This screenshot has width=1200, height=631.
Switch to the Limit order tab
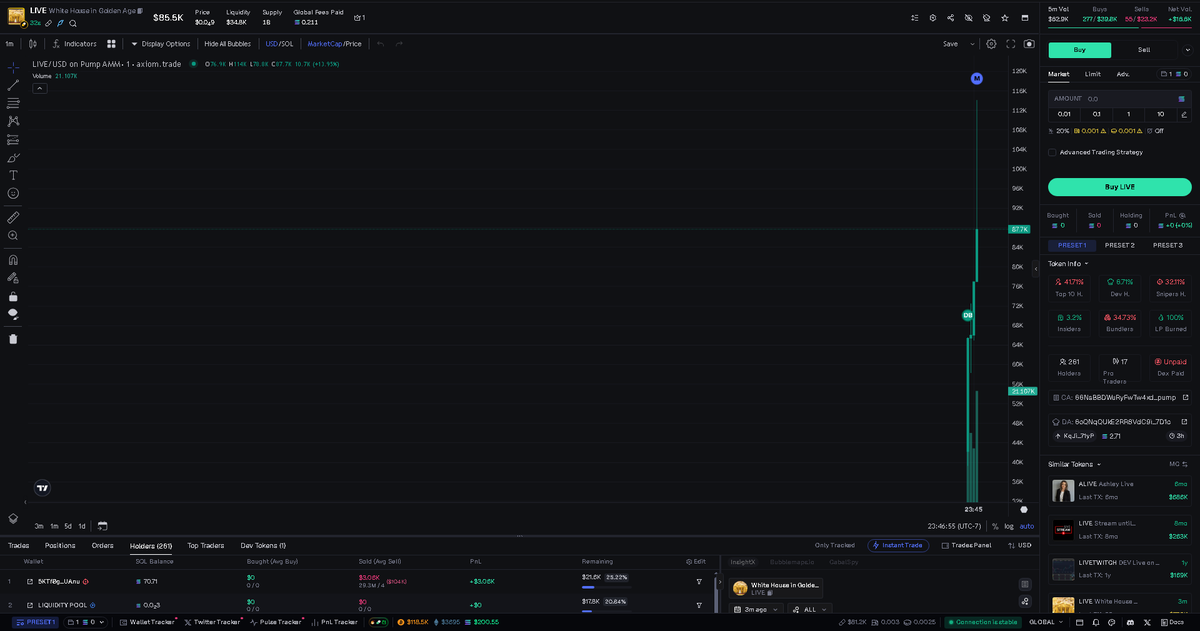coord(1093,74)
